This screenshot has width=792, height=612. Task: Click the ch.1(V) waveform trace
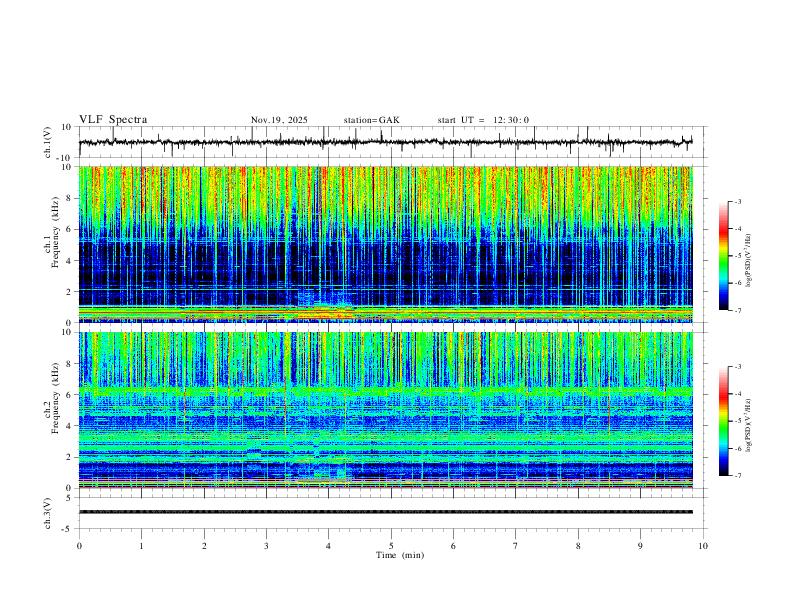386,142
